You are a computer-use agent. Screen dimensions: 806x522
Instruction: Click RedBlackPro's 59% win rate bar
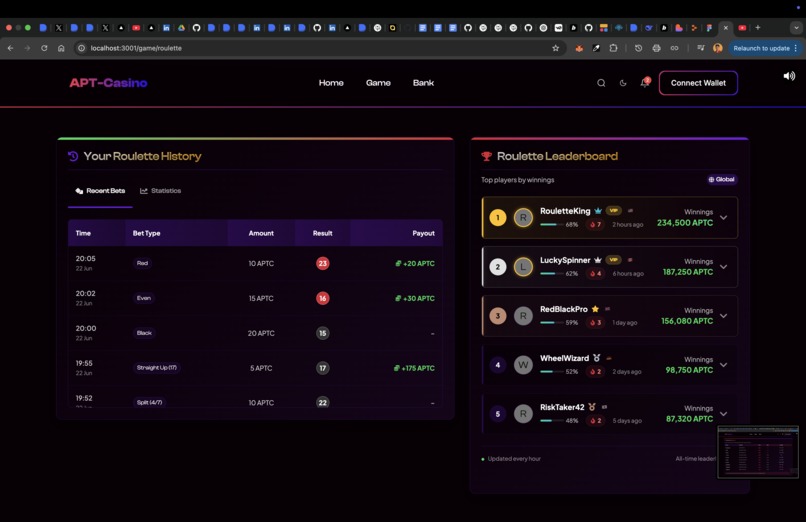click(552, 323)
